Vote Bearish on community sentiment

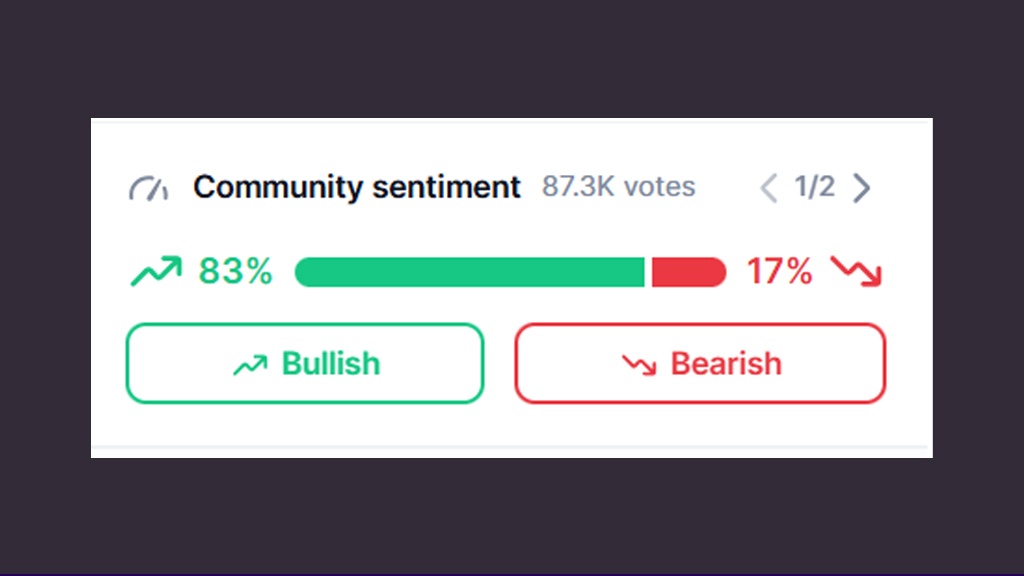pyautogui.click(x=700, y=363)
